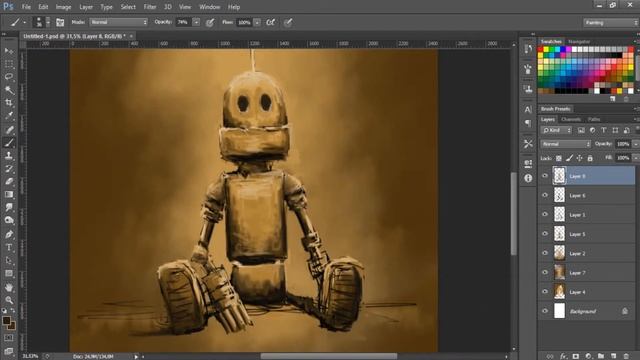This screenshot has width=640, height=360.
Task: Open layer filter Kind dropdown
Action: 557,130
